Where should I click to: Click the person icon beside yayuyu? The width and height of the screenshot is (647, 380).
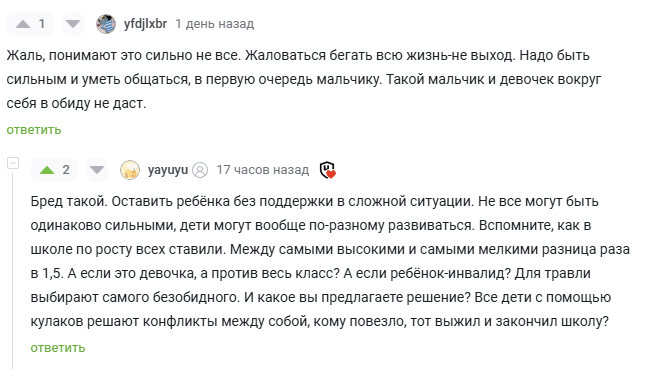click(x=200, y=170)
